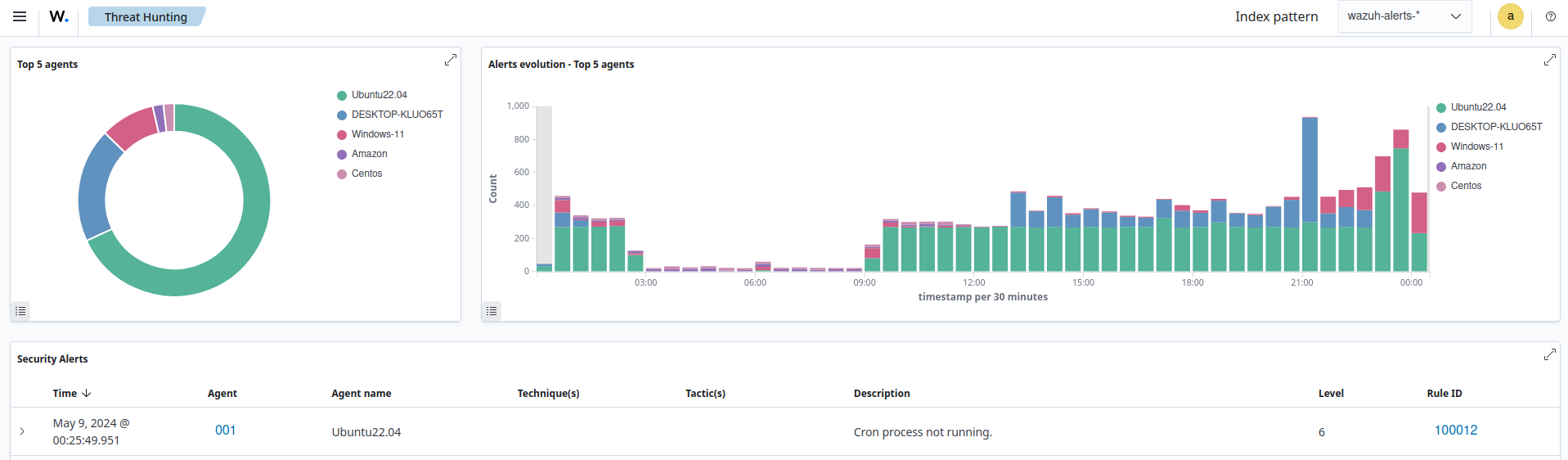
Task: Toggle Windows-11 series in Alerts evolution legend
Action: tap(1476, 147)
